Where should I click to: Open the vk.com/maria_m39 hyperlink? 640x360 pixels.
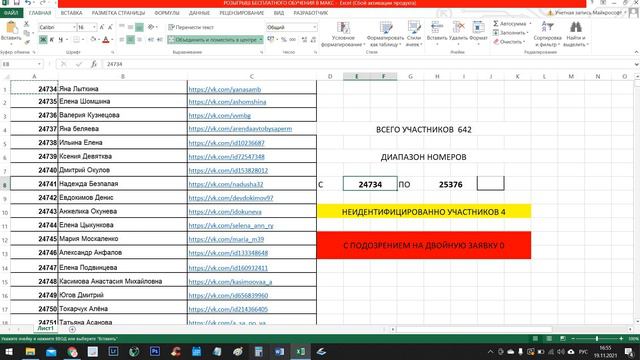click(x=226, y=240)
